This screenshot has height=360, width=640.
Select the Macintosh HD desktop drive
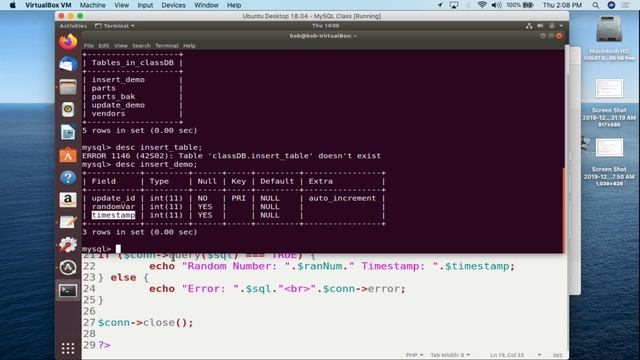[609, 29]
